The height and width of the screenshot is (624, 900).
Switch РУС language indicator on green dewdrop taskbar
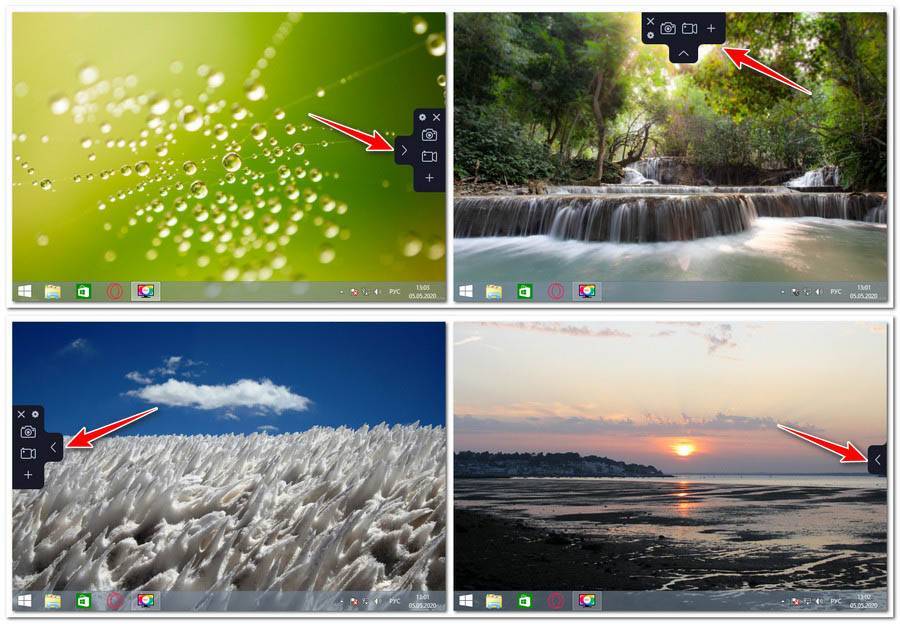(x=395, y=292)
